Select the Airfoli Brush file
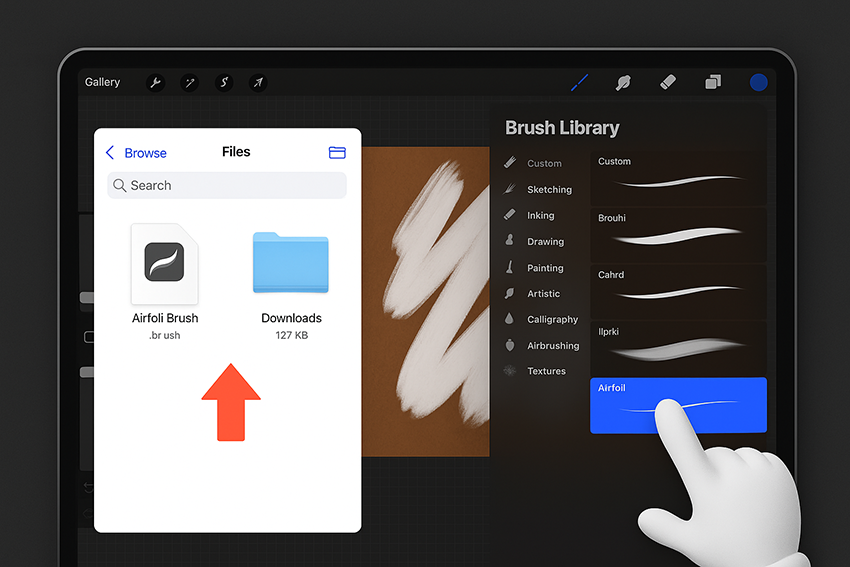 [x=165, y=265]
